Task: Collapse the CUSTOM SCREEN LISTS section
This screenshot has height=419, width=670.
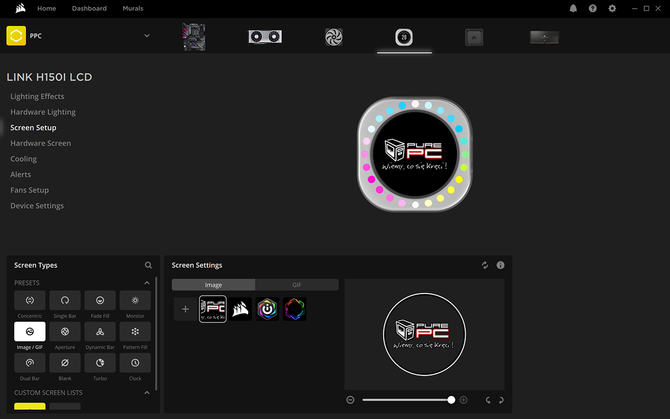Action: [147, 393]
